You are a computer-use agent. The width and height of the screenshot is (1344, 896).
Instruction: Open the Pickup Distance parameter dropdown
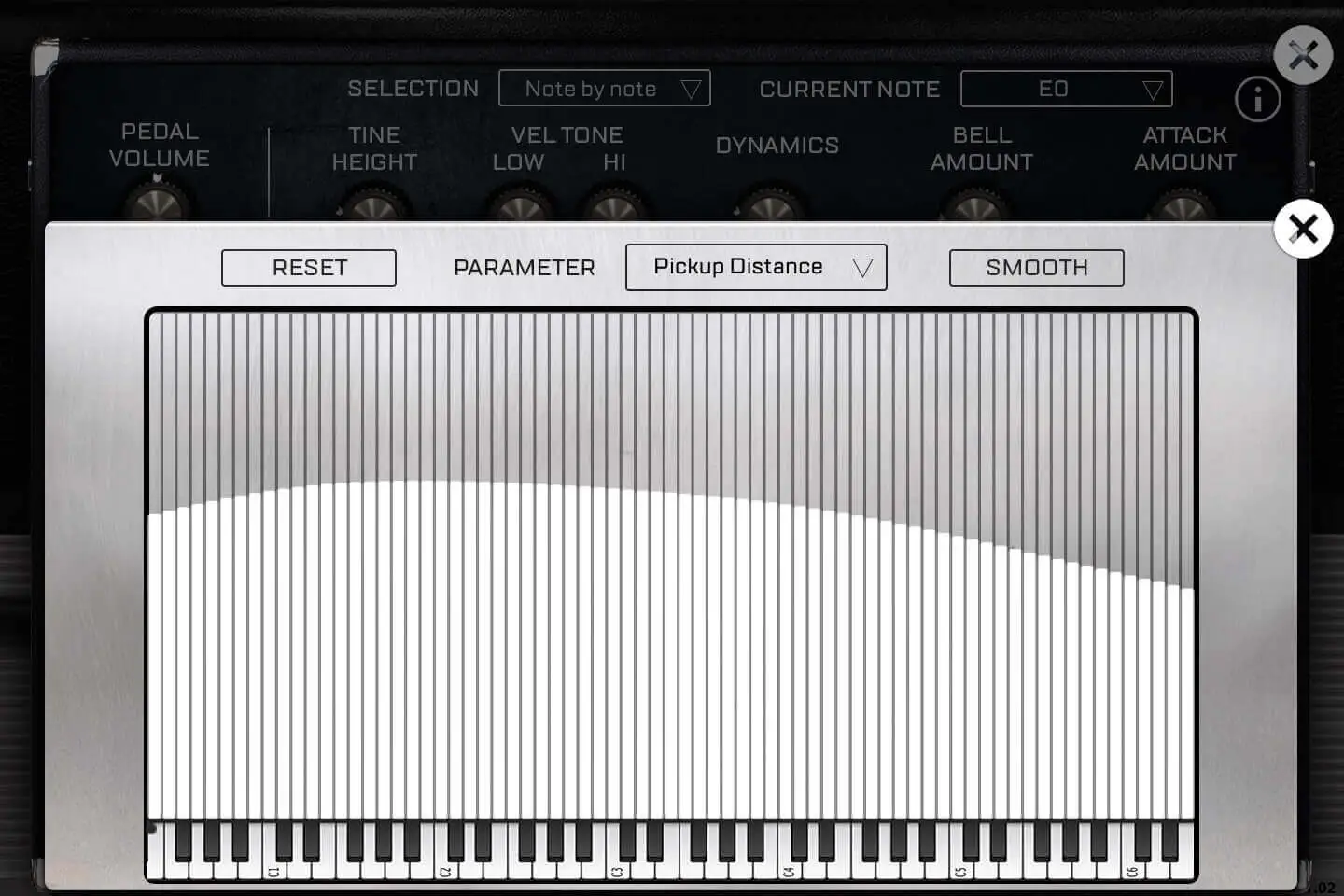tap(756, 267)
